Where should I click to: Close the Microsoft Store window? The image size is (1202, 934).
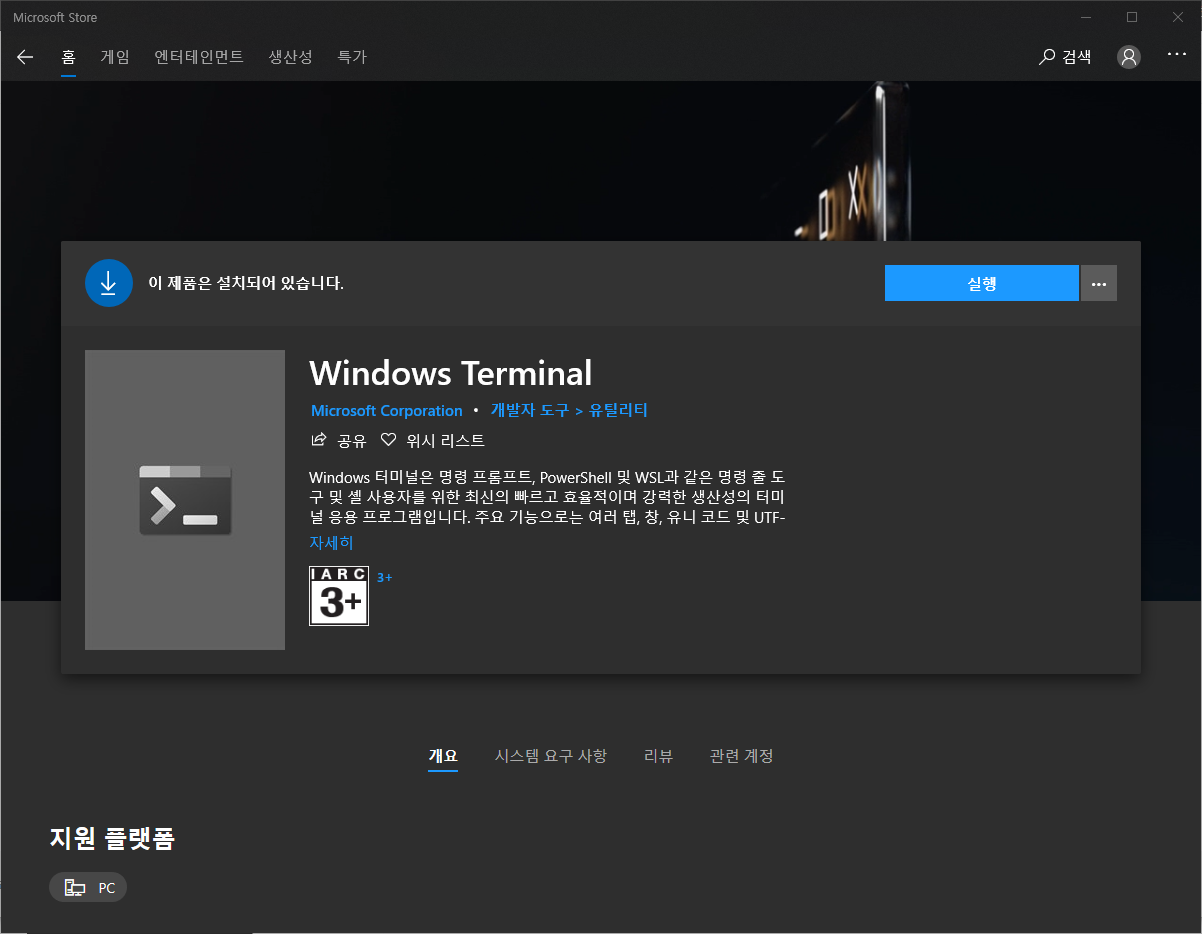coord(1178,17)
